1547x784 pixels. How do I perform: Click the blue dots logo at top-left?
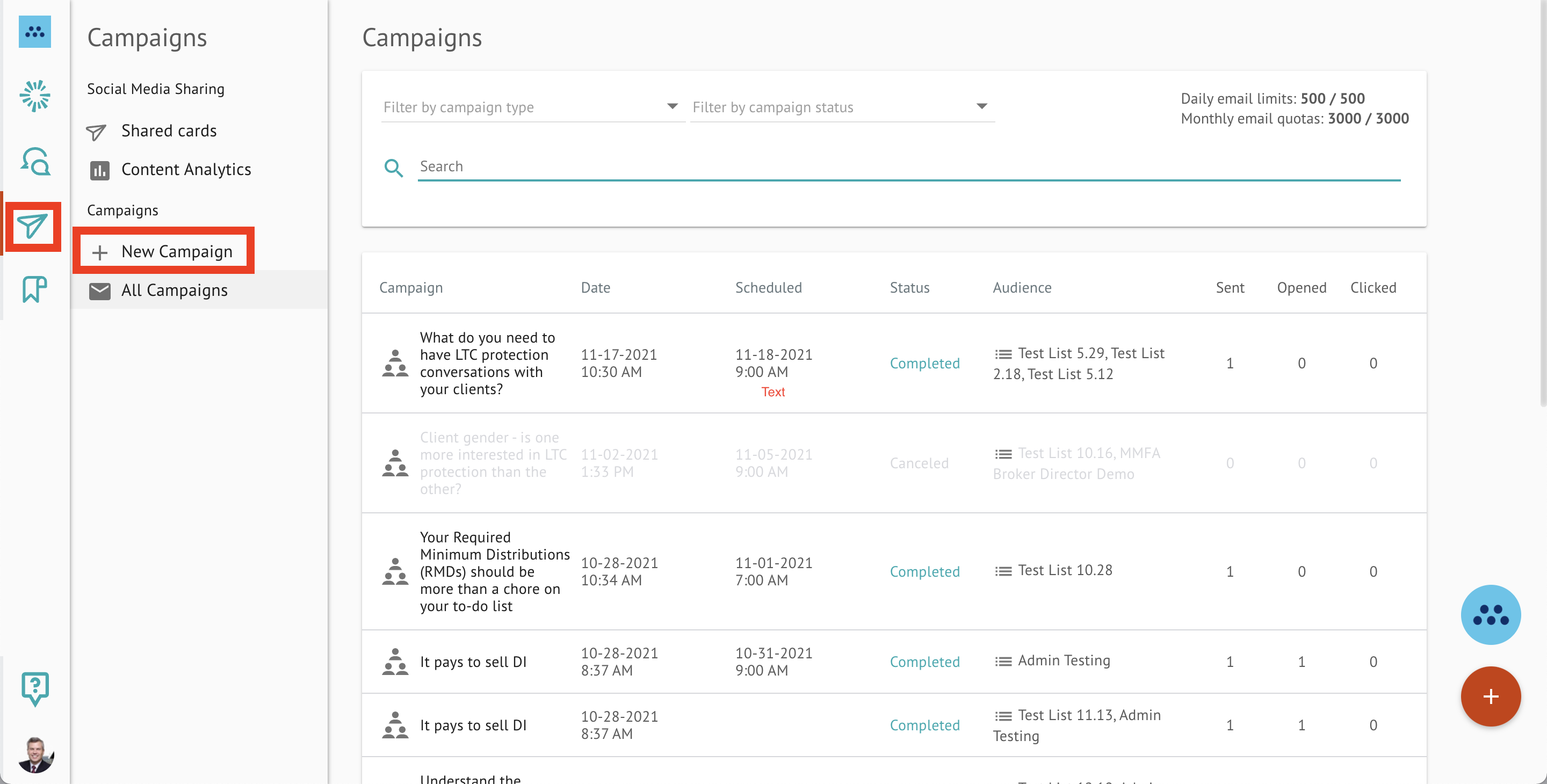pos(35,32)
